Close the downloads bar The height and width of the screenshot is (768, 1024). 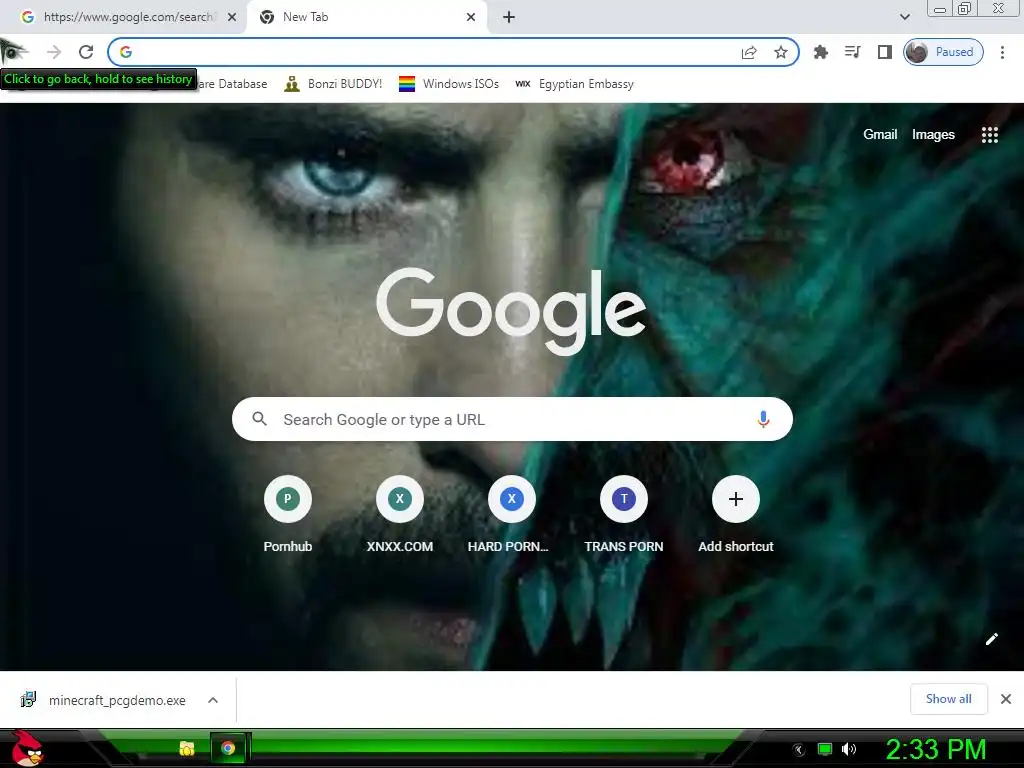click(x=1006, y=699)
